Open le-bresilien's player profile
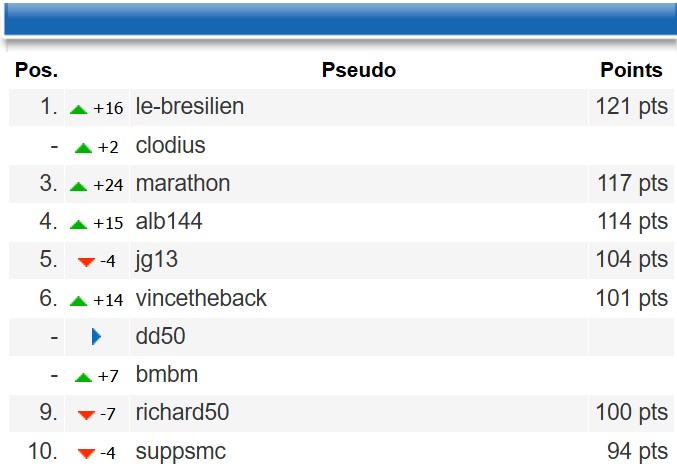The height and width of the screenshot is (467, 677). pos(189,107)
